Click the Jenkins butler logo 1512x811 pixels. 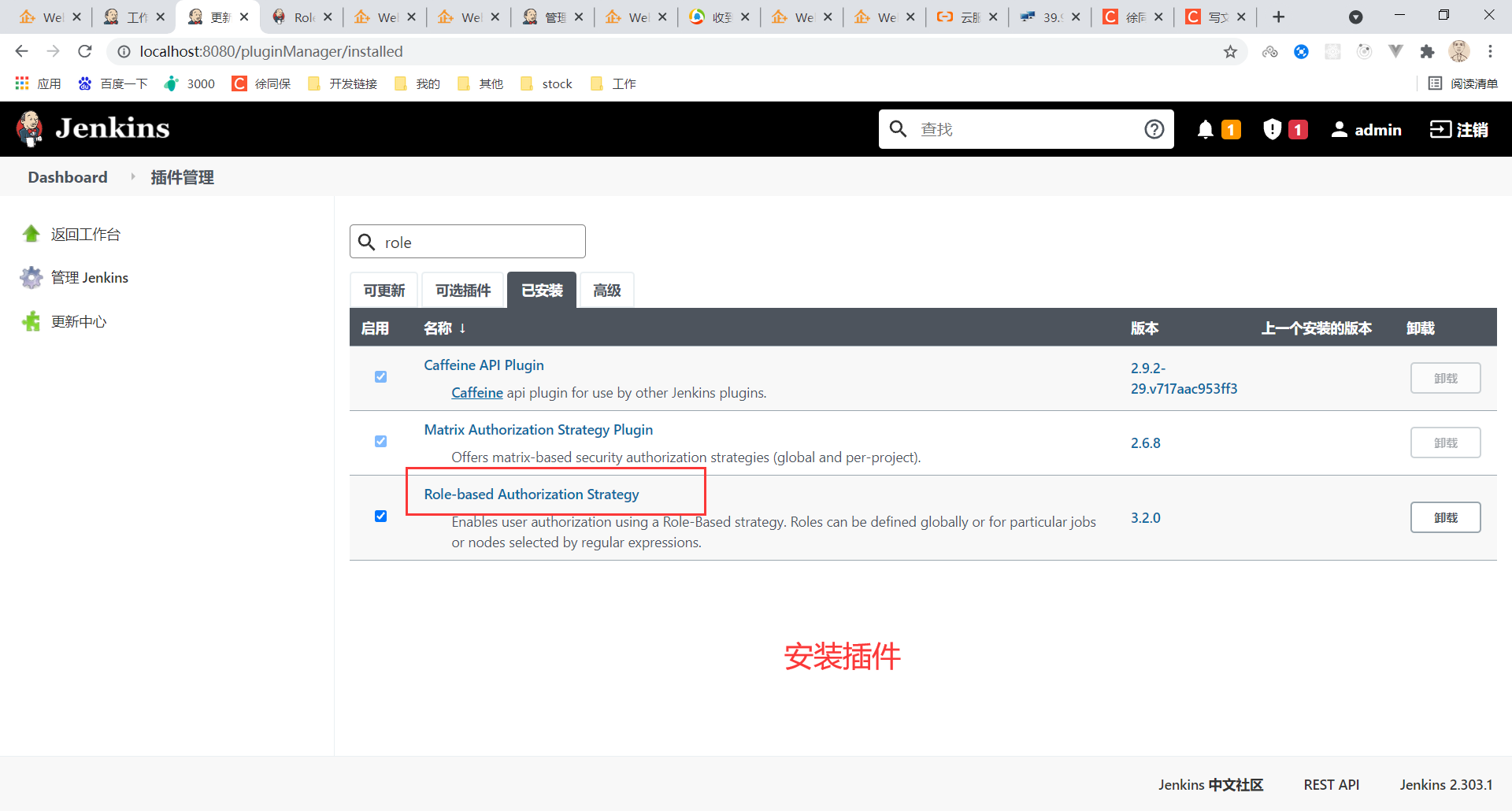30,129
